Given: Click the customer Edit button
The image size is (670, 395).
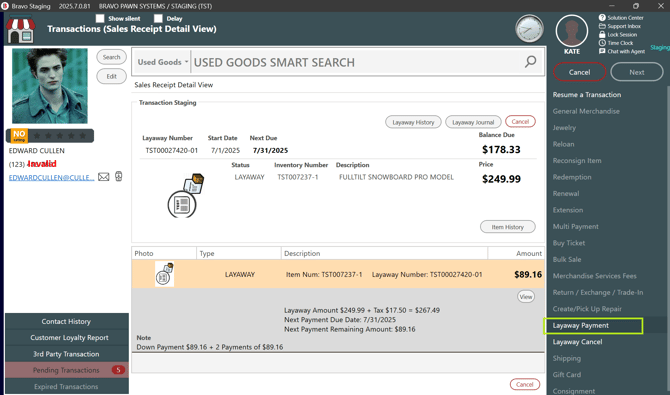Looking at the screenshot, I should 112,77.
